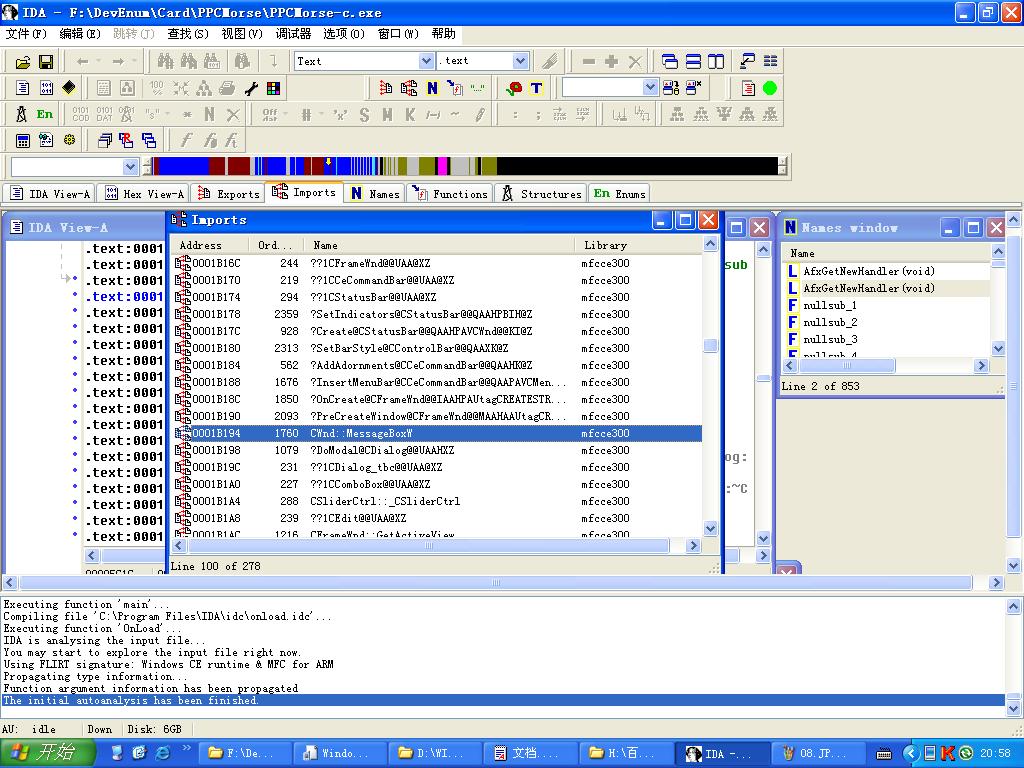Open the Functions window toolbar icon
The image size is (1024, 768).
(x=455, y=88)
